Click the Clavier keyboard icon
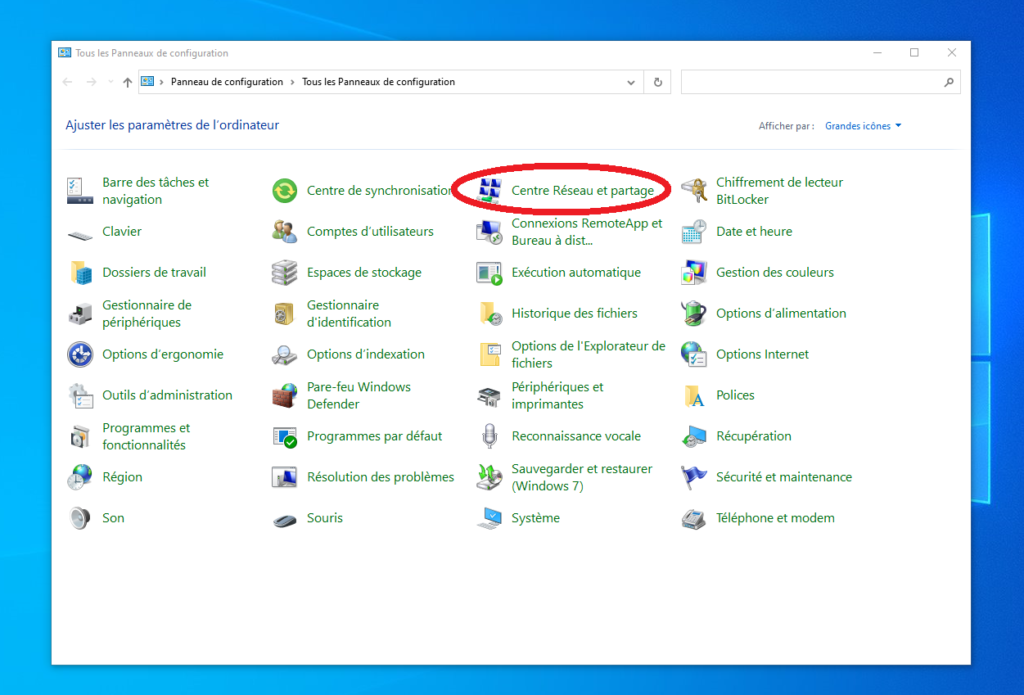The width and height of the screenshot is (1024, 695). point(80,235)
